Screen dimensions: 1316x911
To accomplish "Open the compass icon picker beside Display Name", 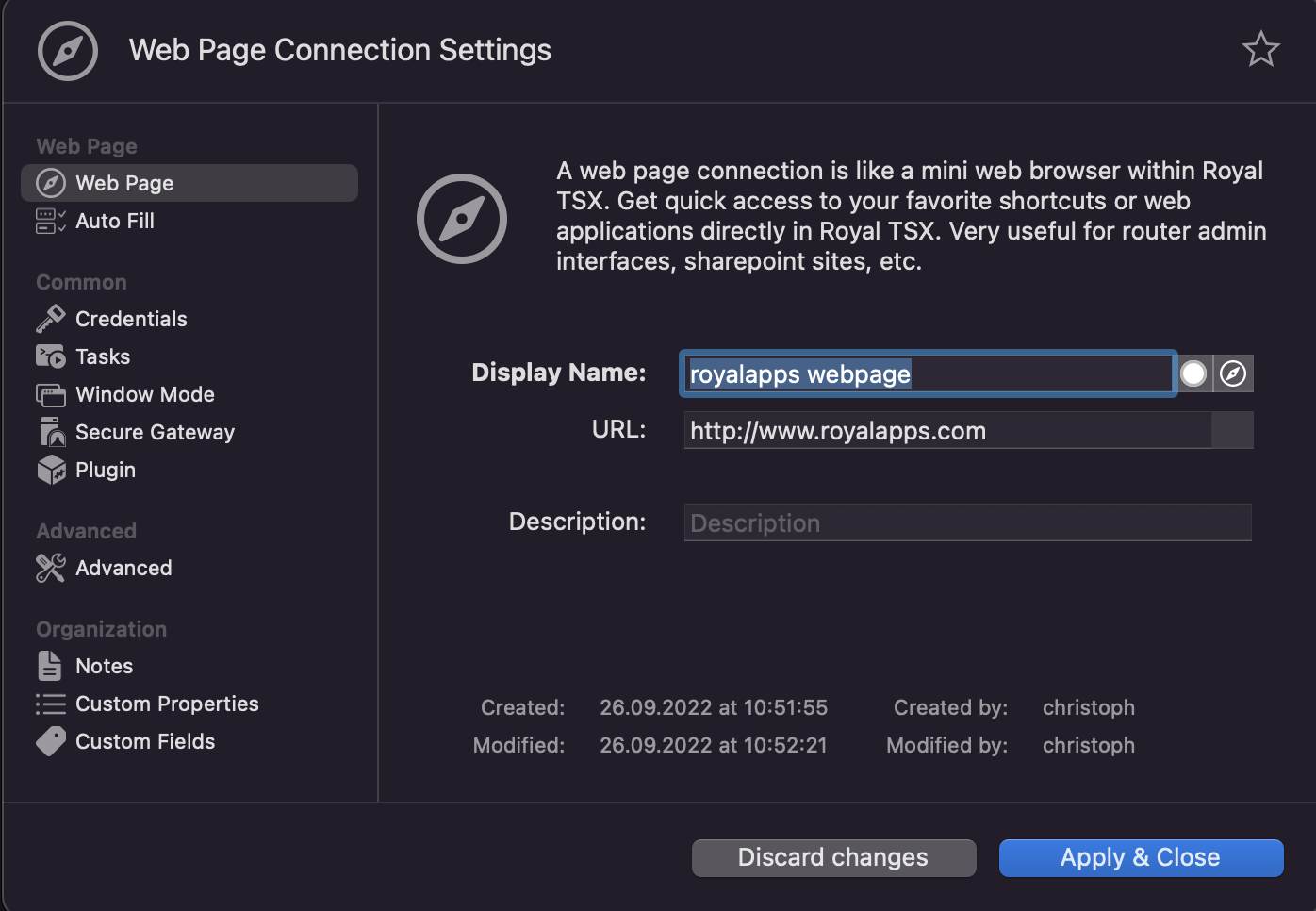I will pos(1233,374).
